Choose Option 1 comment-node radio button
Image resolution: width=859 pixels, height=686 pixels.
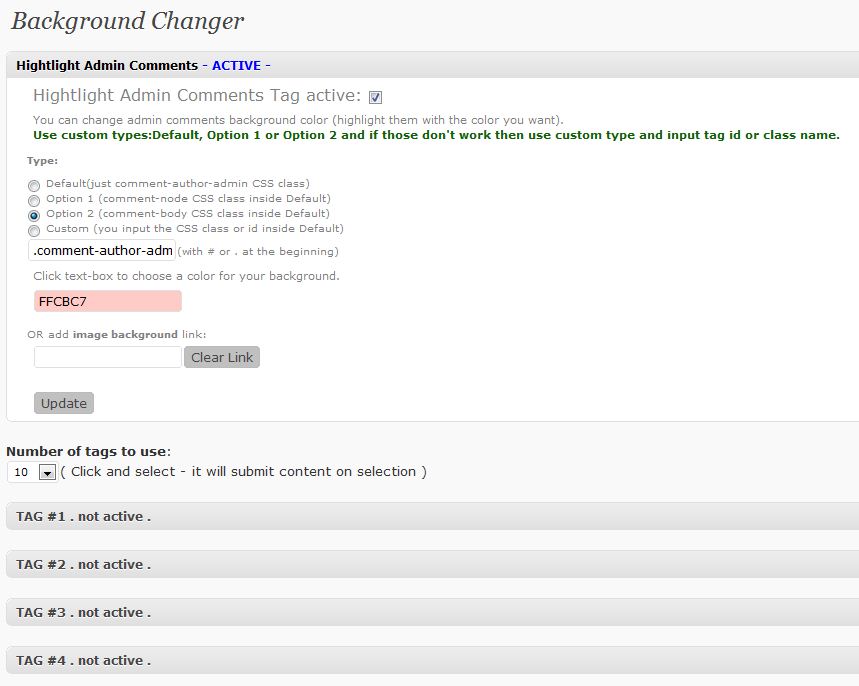34,200
